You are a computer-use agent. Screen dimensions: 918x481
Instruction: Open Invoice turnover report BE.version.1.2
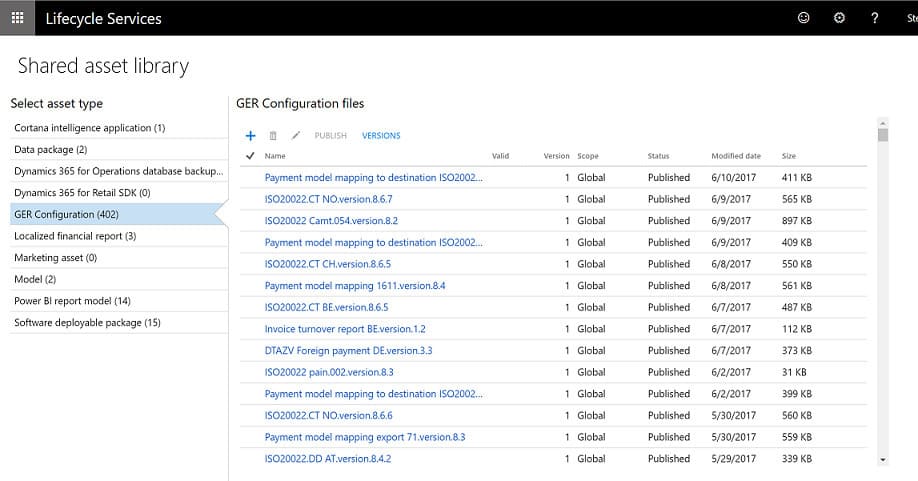click(x=345, y=329)
